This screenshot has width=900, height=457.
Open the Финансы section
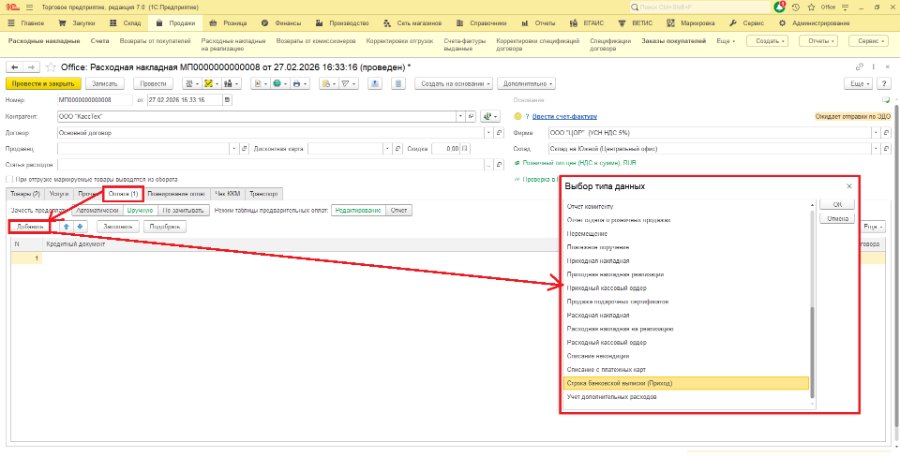click(x=281, y=24)
